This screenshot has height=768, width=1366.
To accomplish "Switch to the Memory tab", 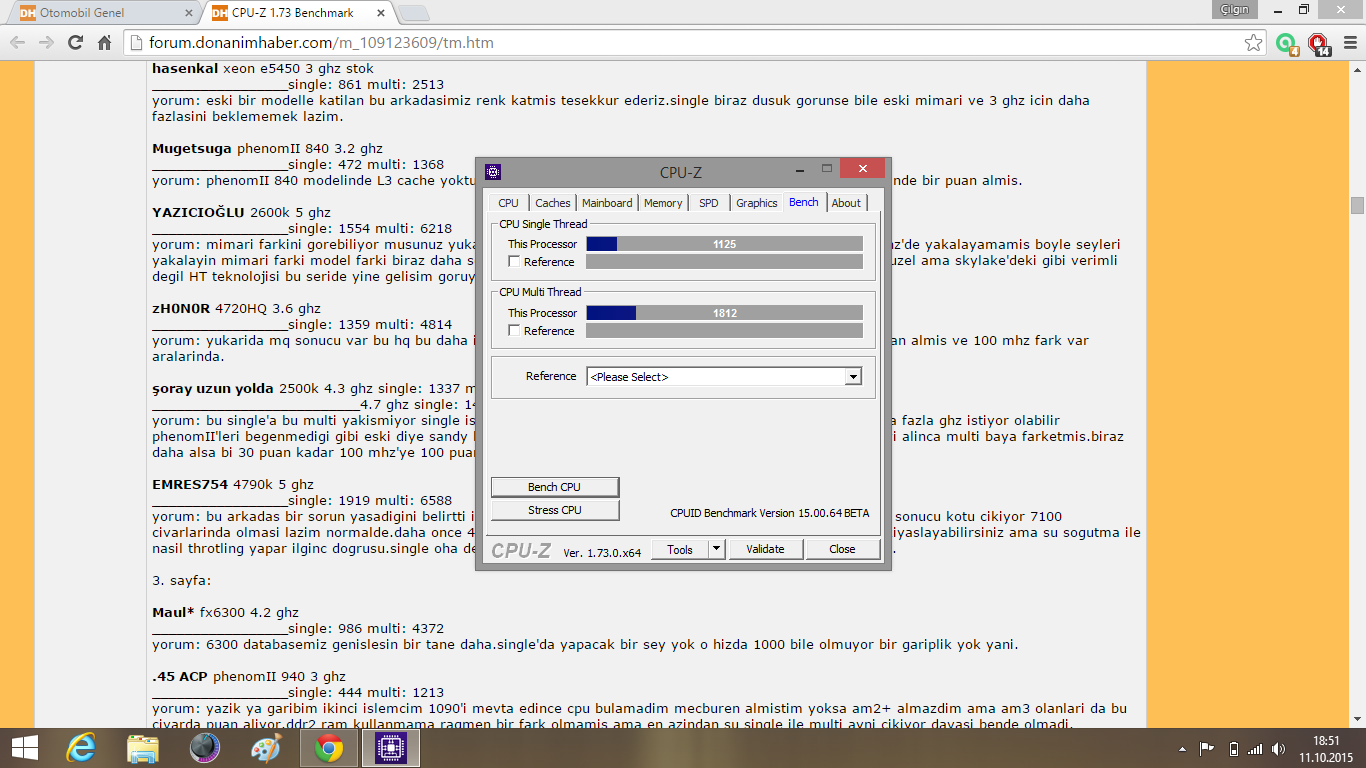I will click(x=663, y=203).
